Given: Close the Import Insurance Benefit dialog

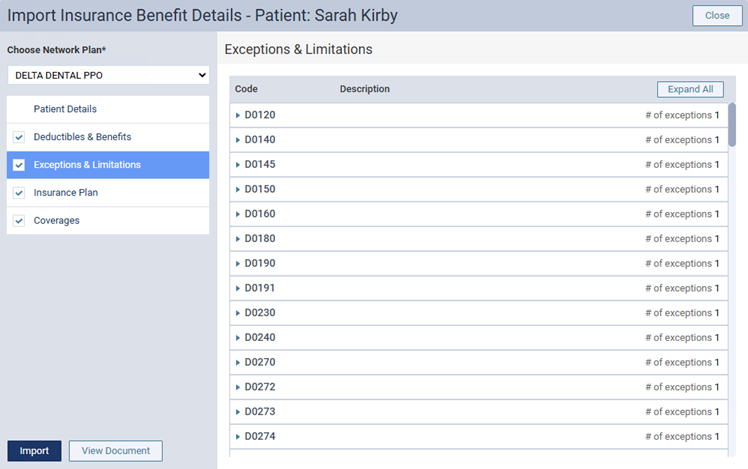Looking at the screenshot, I should (x=717, y=15).
